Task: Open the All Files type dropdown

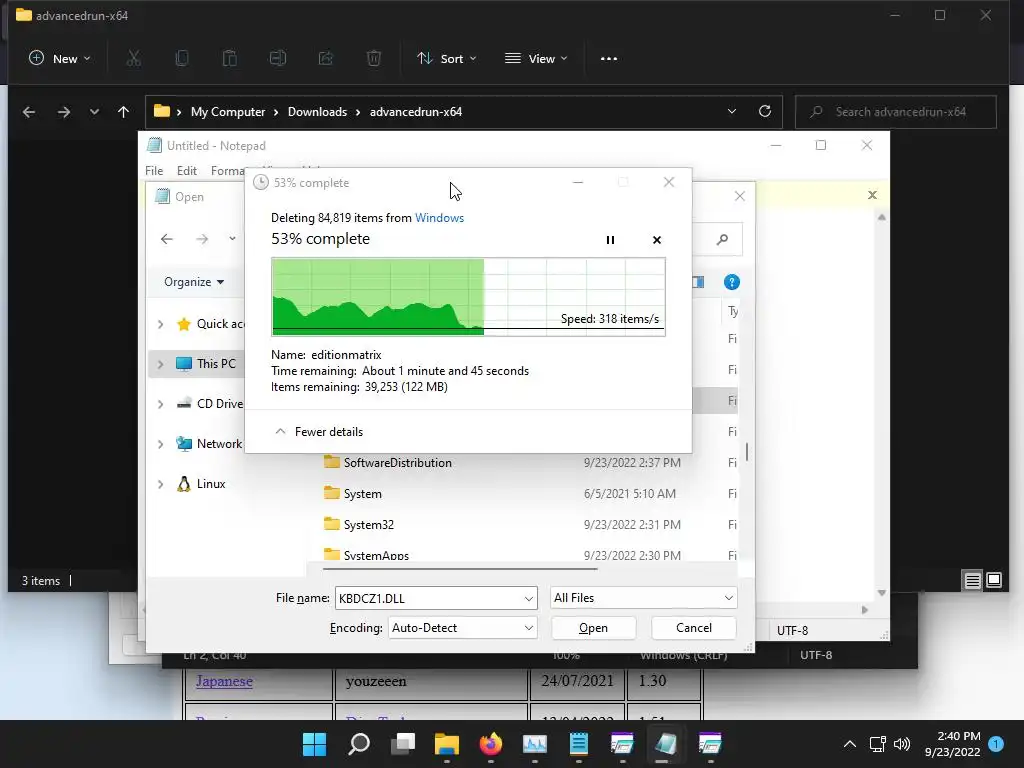Action: click(x=643, y=598)
